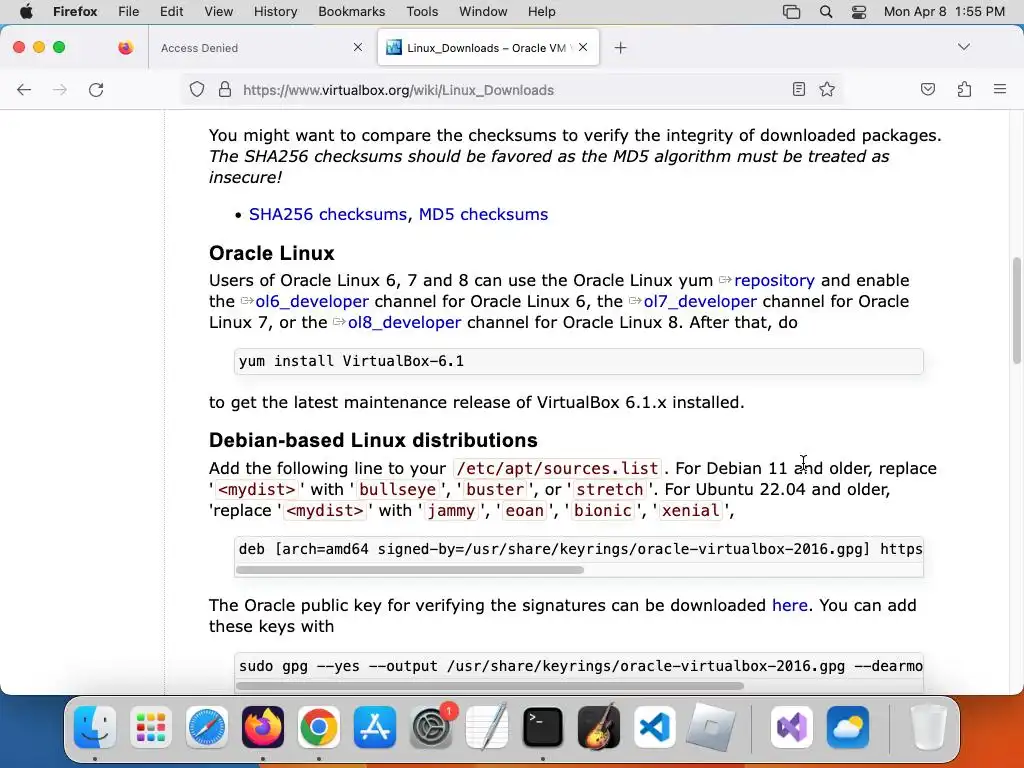
Task: Open Control Center in the menu bar
Action: 859,12
